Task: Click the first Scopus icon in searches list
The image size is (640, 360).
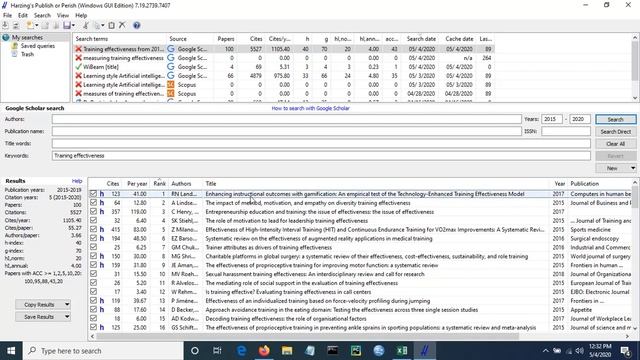Action: (x=171, y=85)
